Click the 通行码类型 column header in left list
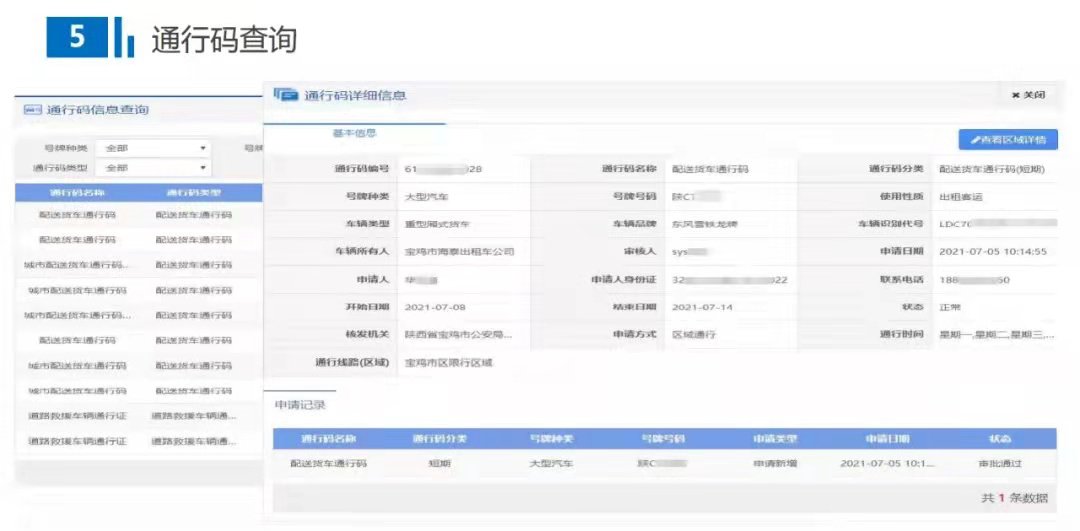Viewport: 1080px width, 531px height. (194, 192)
